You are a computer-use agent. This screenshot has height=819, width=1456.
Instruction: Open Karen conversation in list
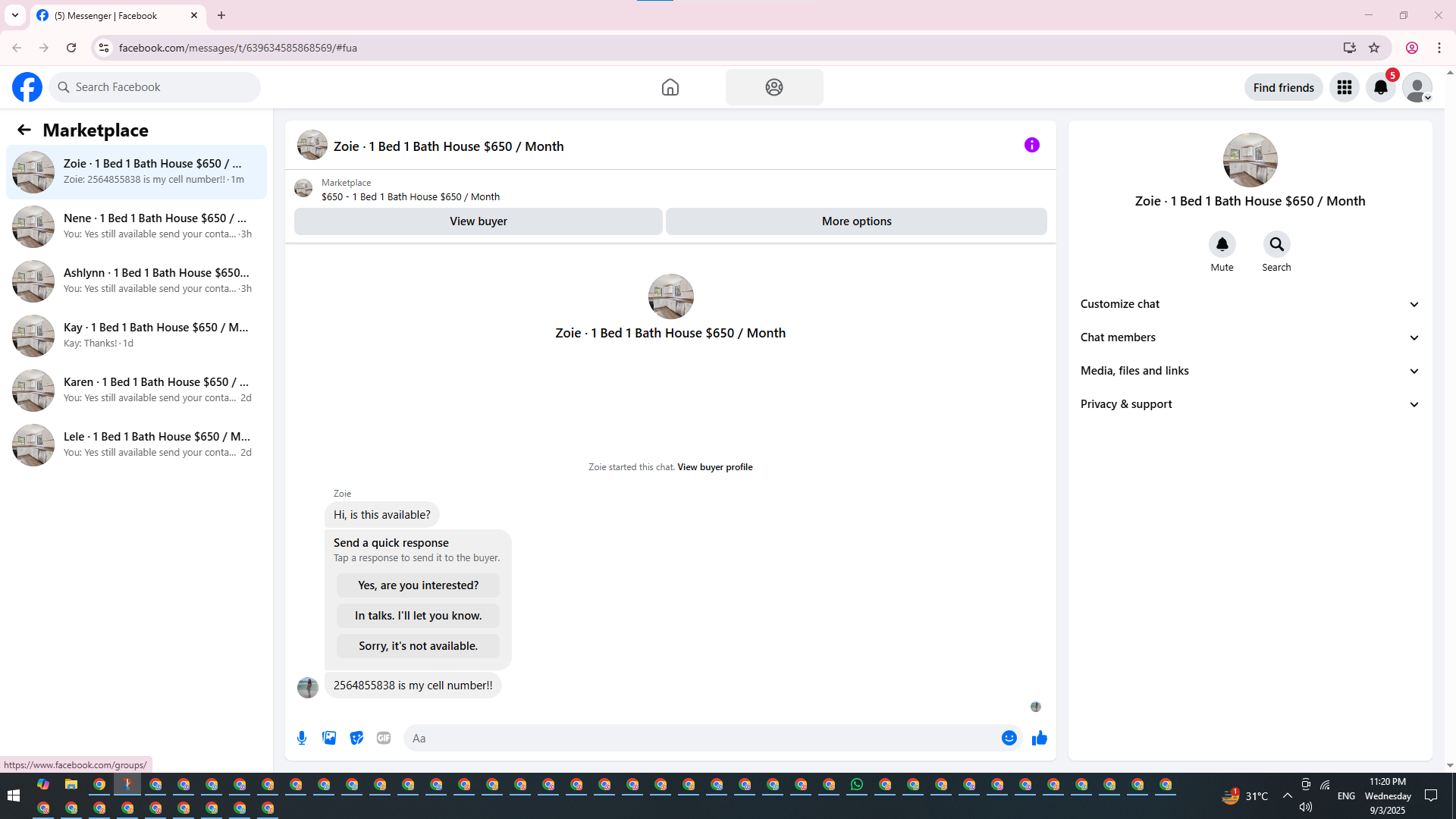coord(136,391)
